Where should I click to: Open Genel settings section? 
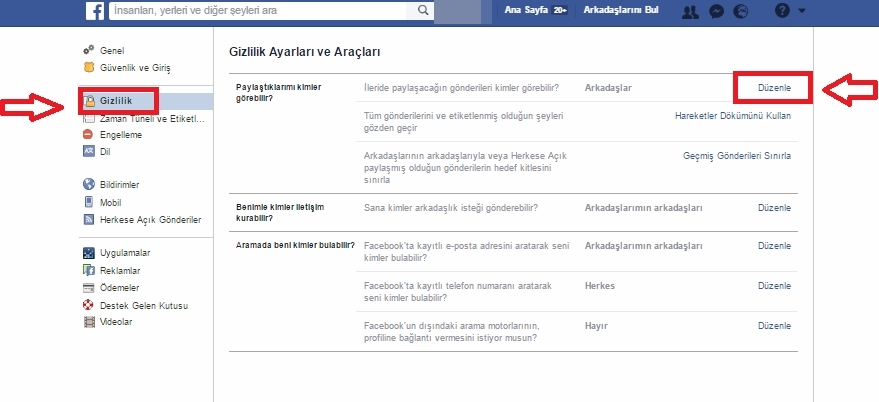pos(112,50)
